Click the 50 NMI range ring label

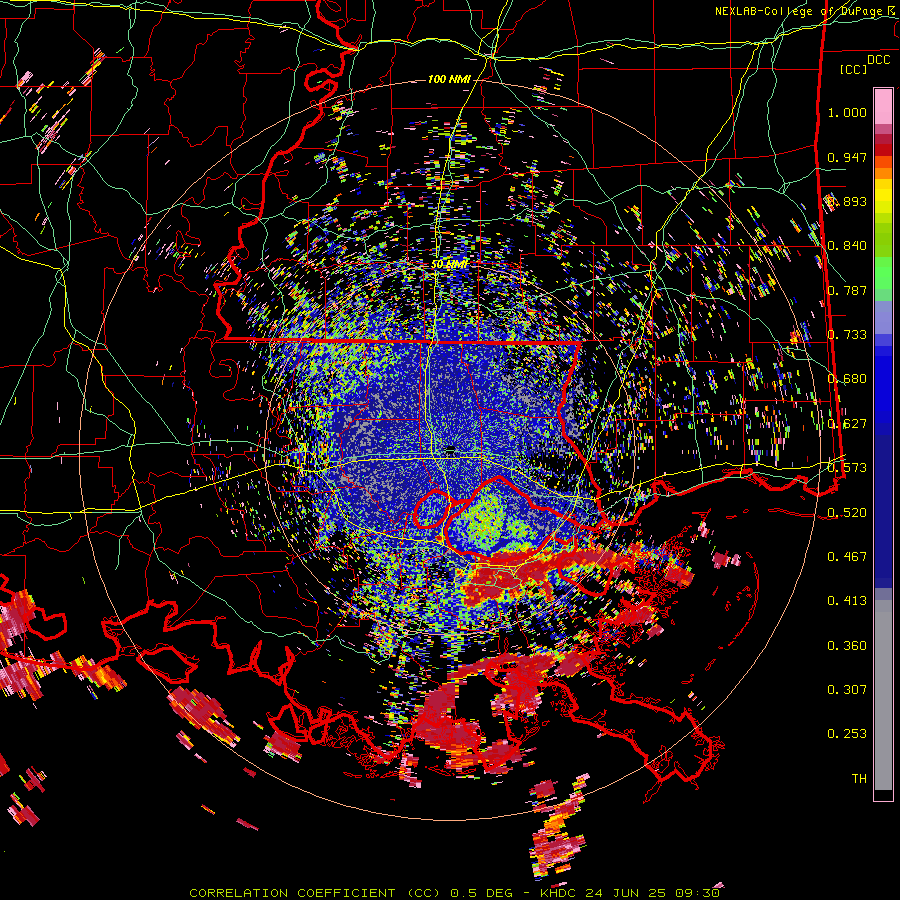[x=449, y=264]
